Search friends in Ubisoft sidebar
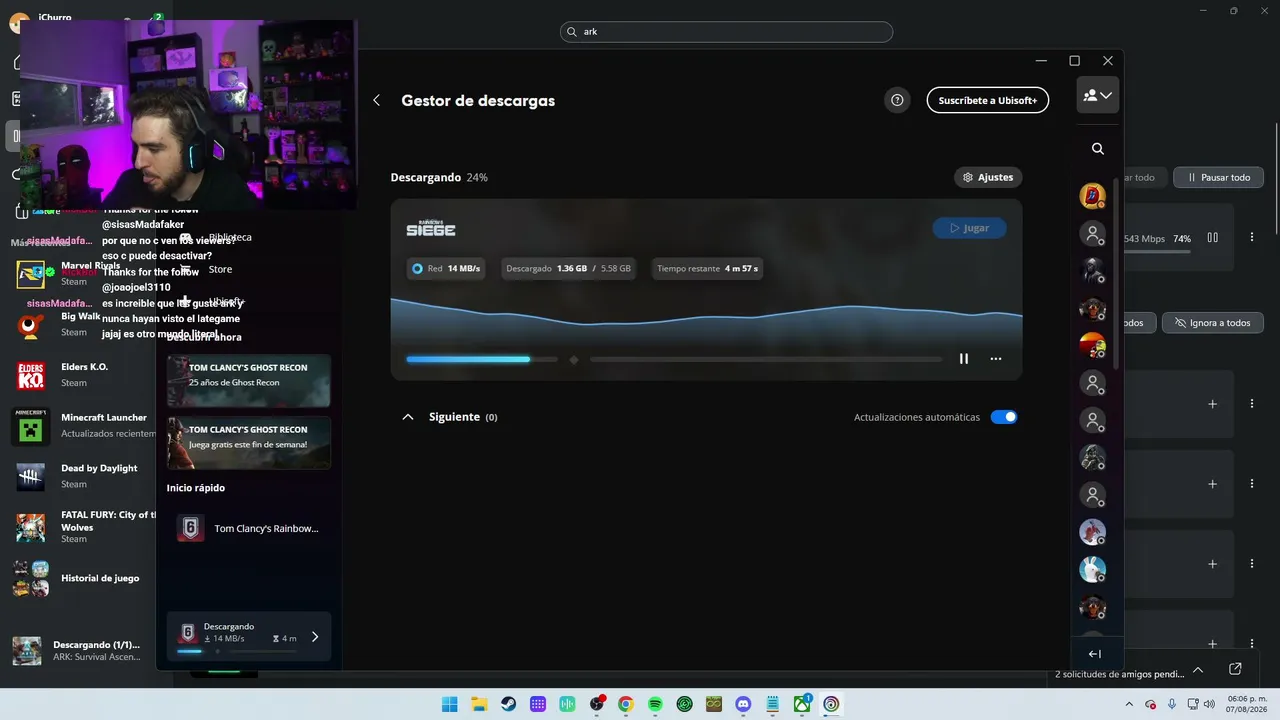The height and width of the screenshot is (720, 1280). tap(1098, 149)
